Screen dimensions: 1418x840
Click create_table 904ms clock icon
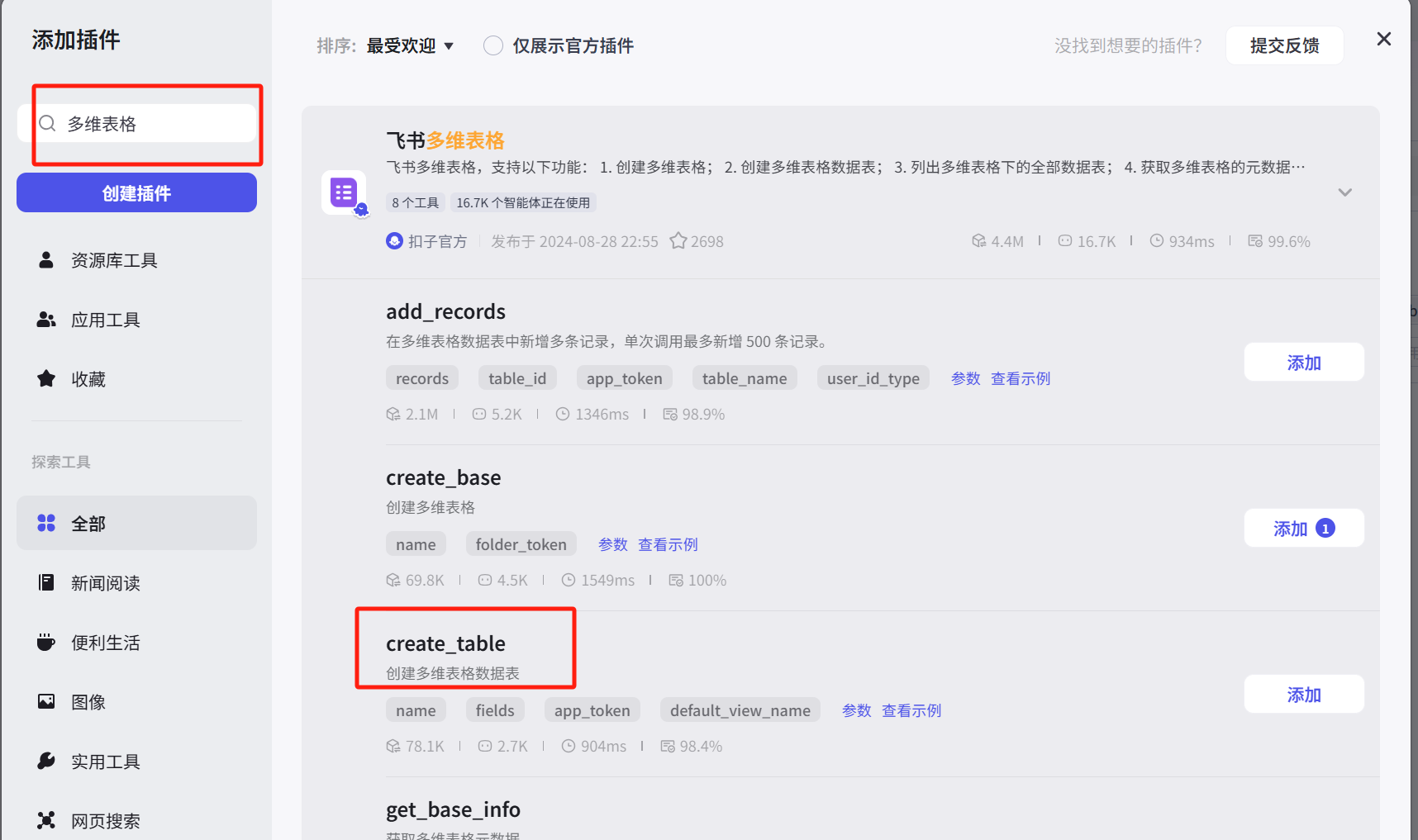tap(569, 746)
